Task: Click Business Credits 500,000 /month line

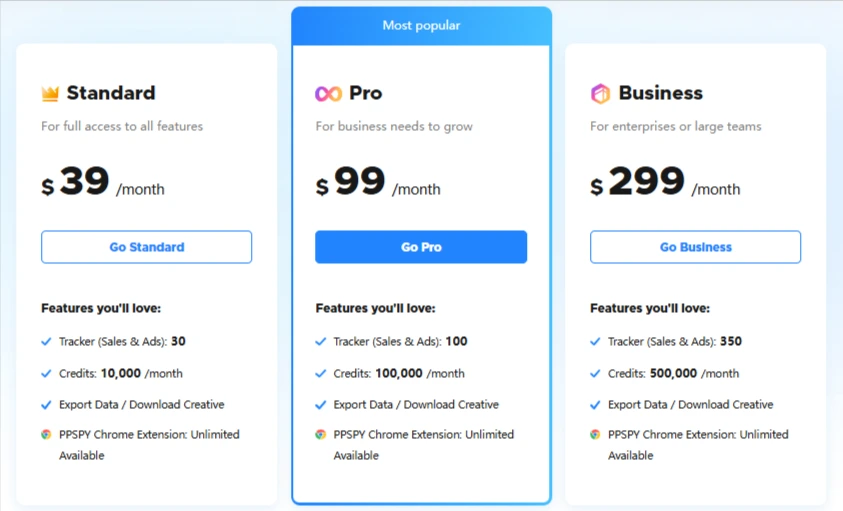Action: (x=674, y=373)
